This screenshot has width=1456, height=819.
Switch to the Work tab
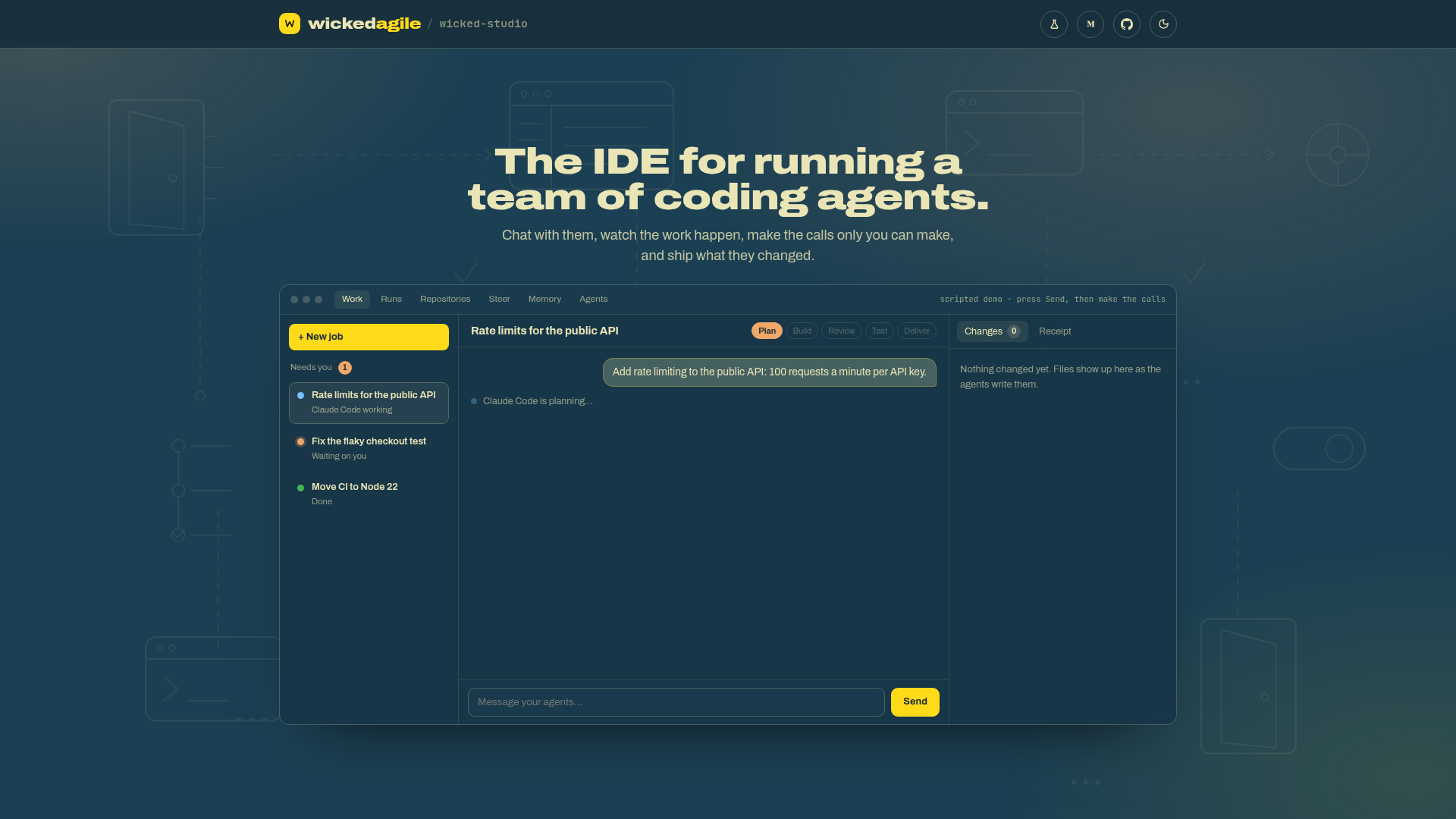click(352, 300)
